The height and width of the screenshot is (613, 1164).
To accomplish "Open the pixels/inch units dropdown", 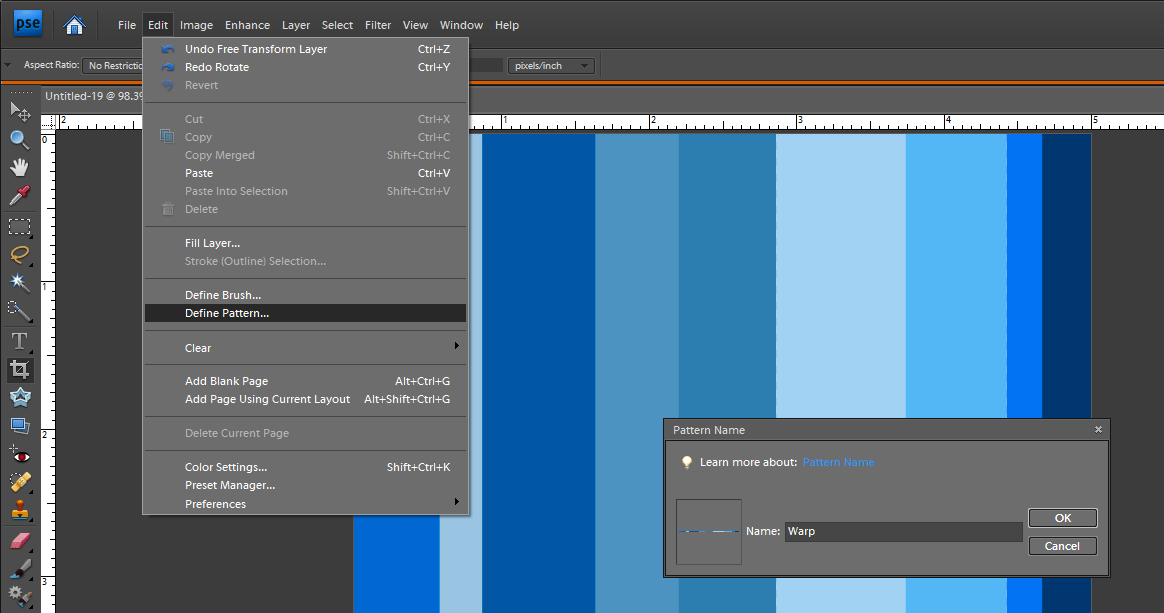I will 551,66.
